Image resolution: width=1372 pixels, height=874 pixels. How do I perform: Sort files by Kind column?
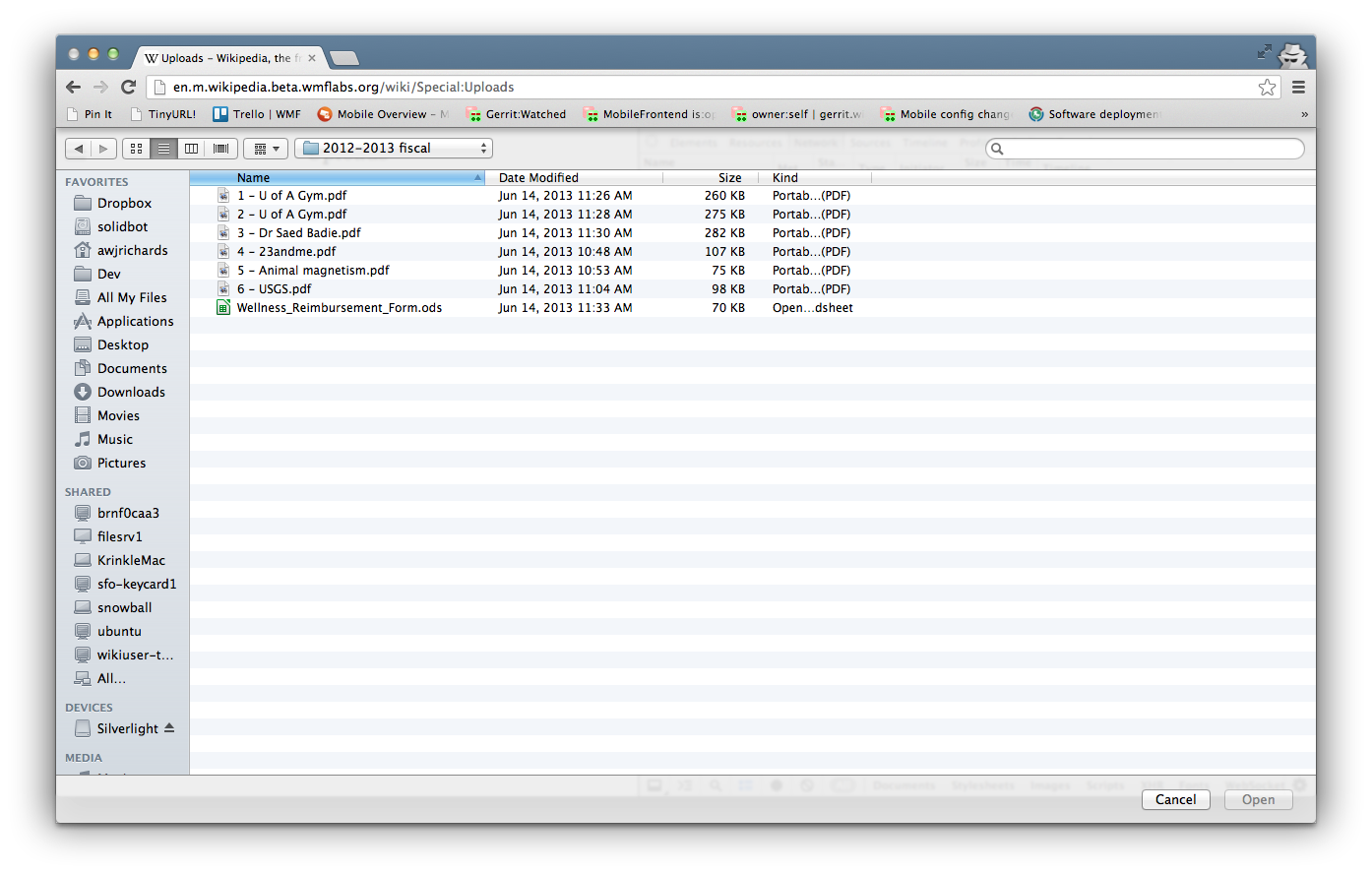815,178
